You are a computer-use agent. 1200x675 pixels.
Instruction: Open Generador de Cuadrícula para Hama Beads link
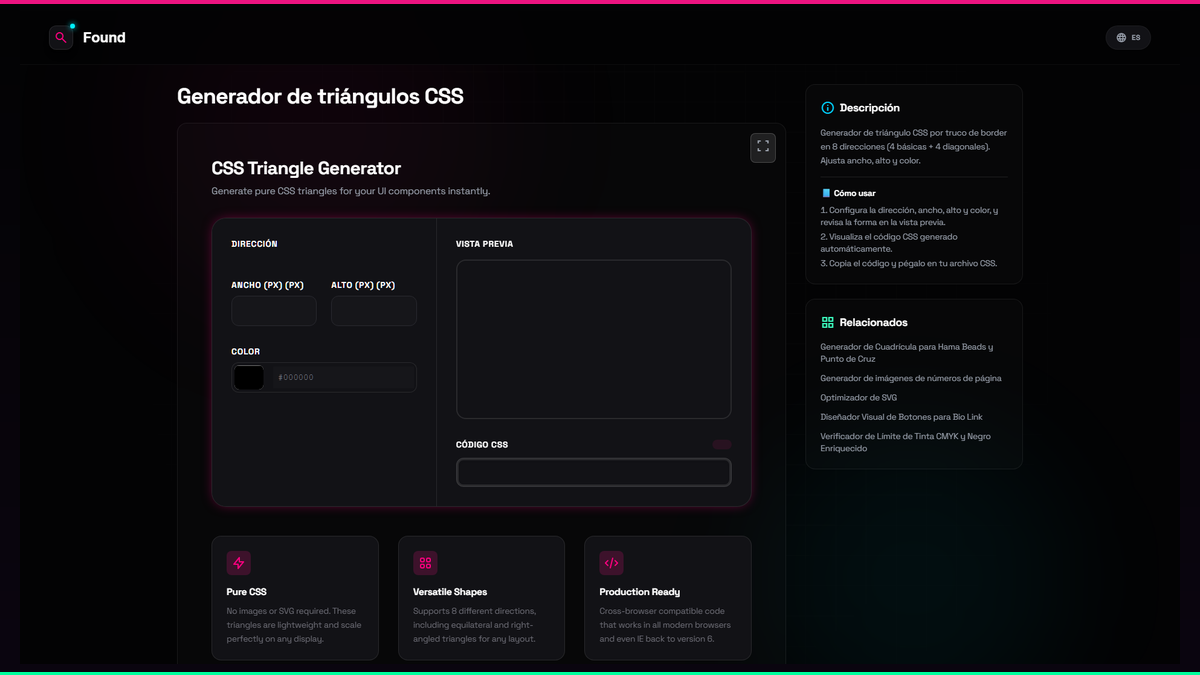pyautogui.click(x=906, y=353)
